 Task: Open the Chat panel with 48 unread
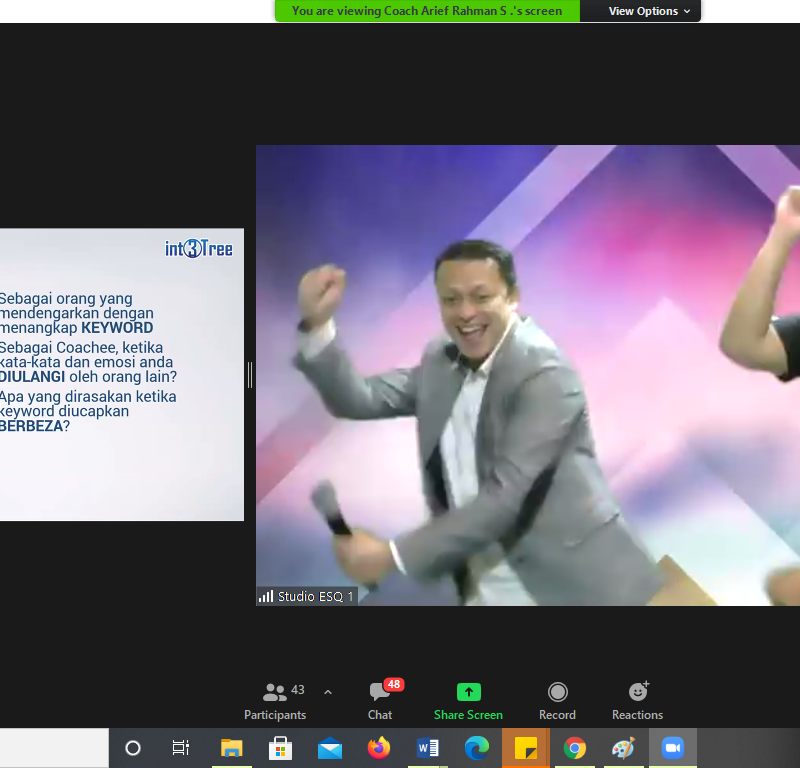tap(380, 700)
